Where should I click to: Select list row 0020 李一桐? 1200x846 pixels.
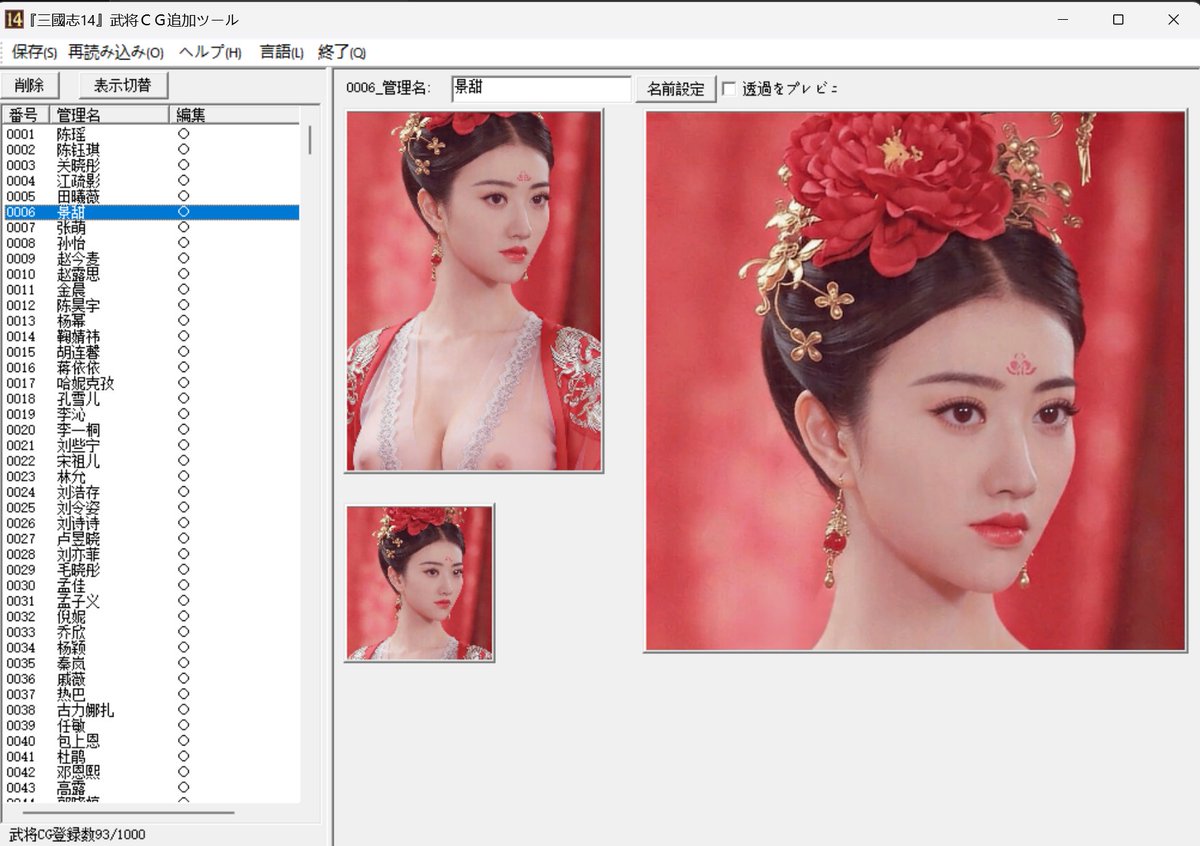coord(151,430)
